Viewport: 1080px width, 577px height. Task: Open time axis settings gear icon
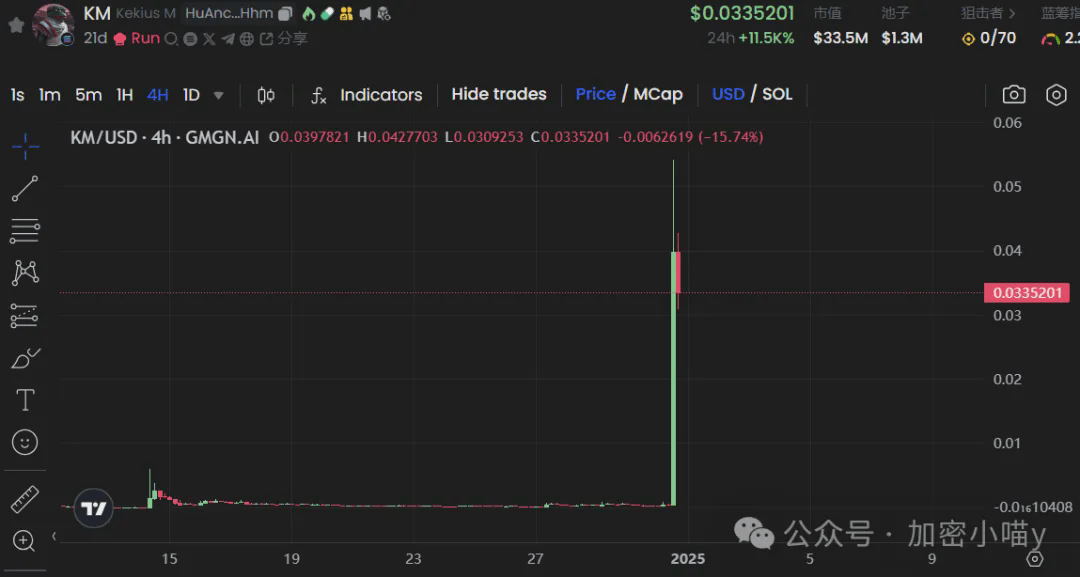click(x=1035, y=558)
